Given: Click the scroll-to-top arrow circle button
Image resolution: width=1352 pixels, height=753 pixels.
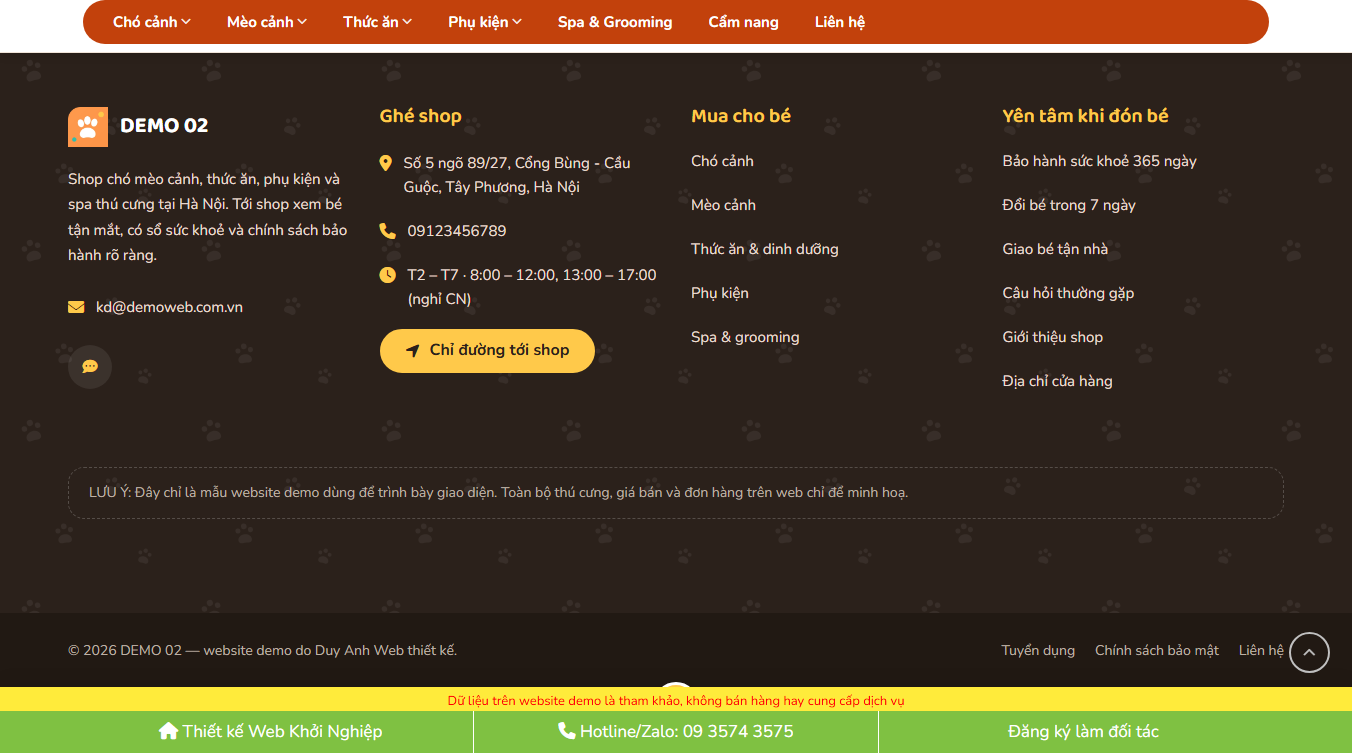Looking at the screenshot, I should 1309,653.
